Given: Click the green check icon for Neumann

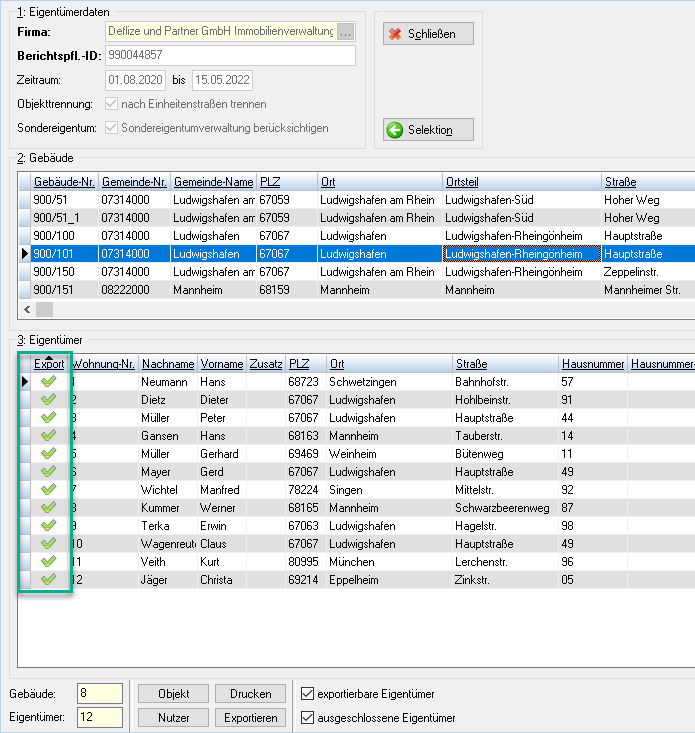Looking at the screenshot, I should [49, 381].
